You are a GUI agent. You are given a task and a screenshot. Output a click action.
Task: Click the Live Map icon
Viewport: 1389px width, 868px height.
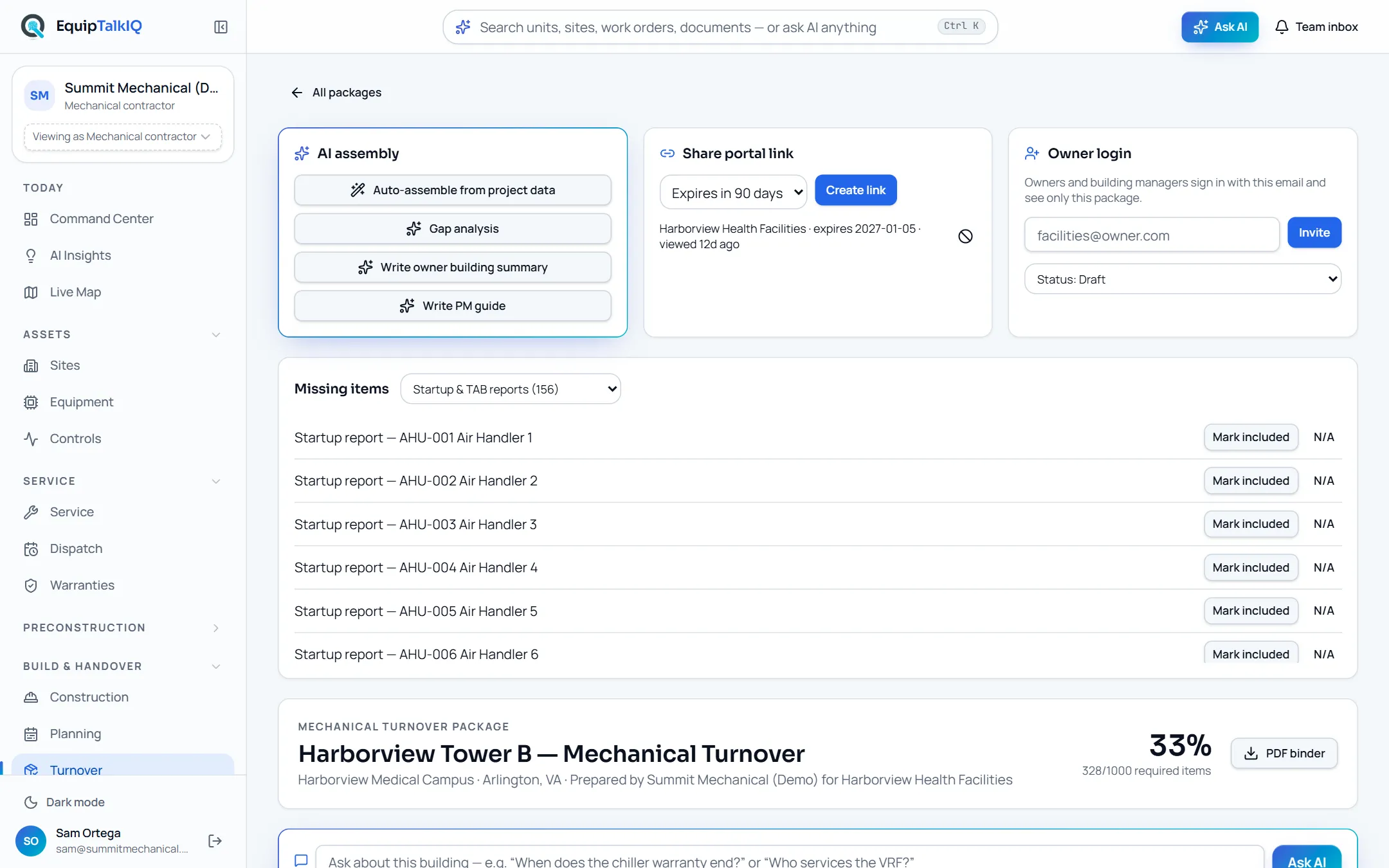pos(31,293)
